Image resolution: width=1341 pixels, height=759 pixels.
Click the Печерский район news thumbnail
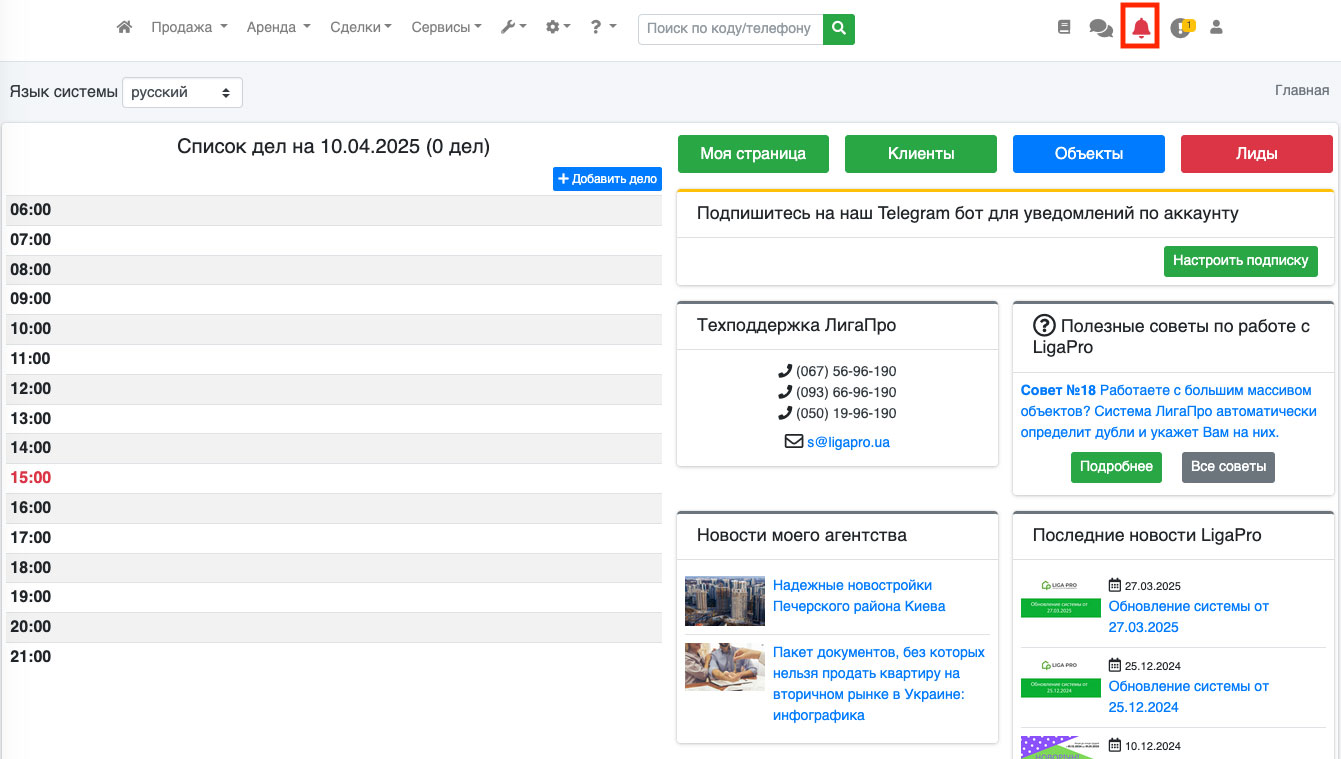725,601
